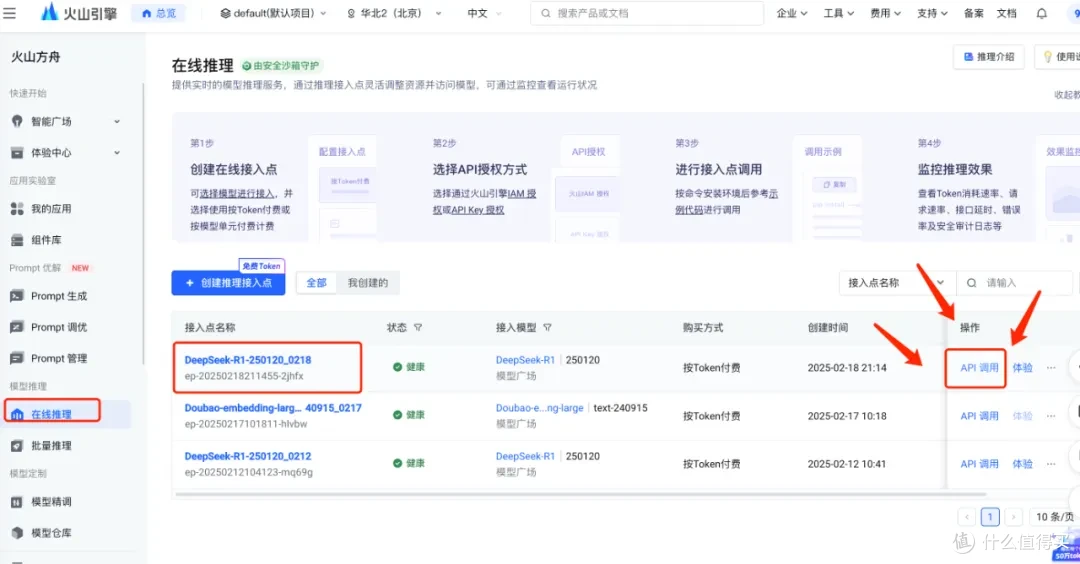Screen dimensions: 1080x564
Task: Expand 智能广场 chevron in sidebar
Action: (116, 121)
